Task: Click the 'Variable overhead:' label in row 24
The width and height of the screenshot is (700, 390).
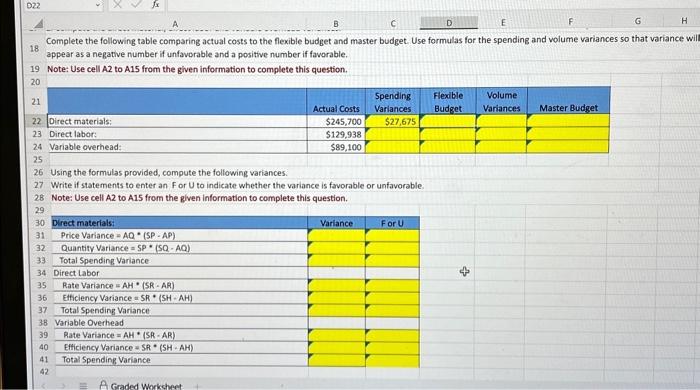Action: click(85, 147)
